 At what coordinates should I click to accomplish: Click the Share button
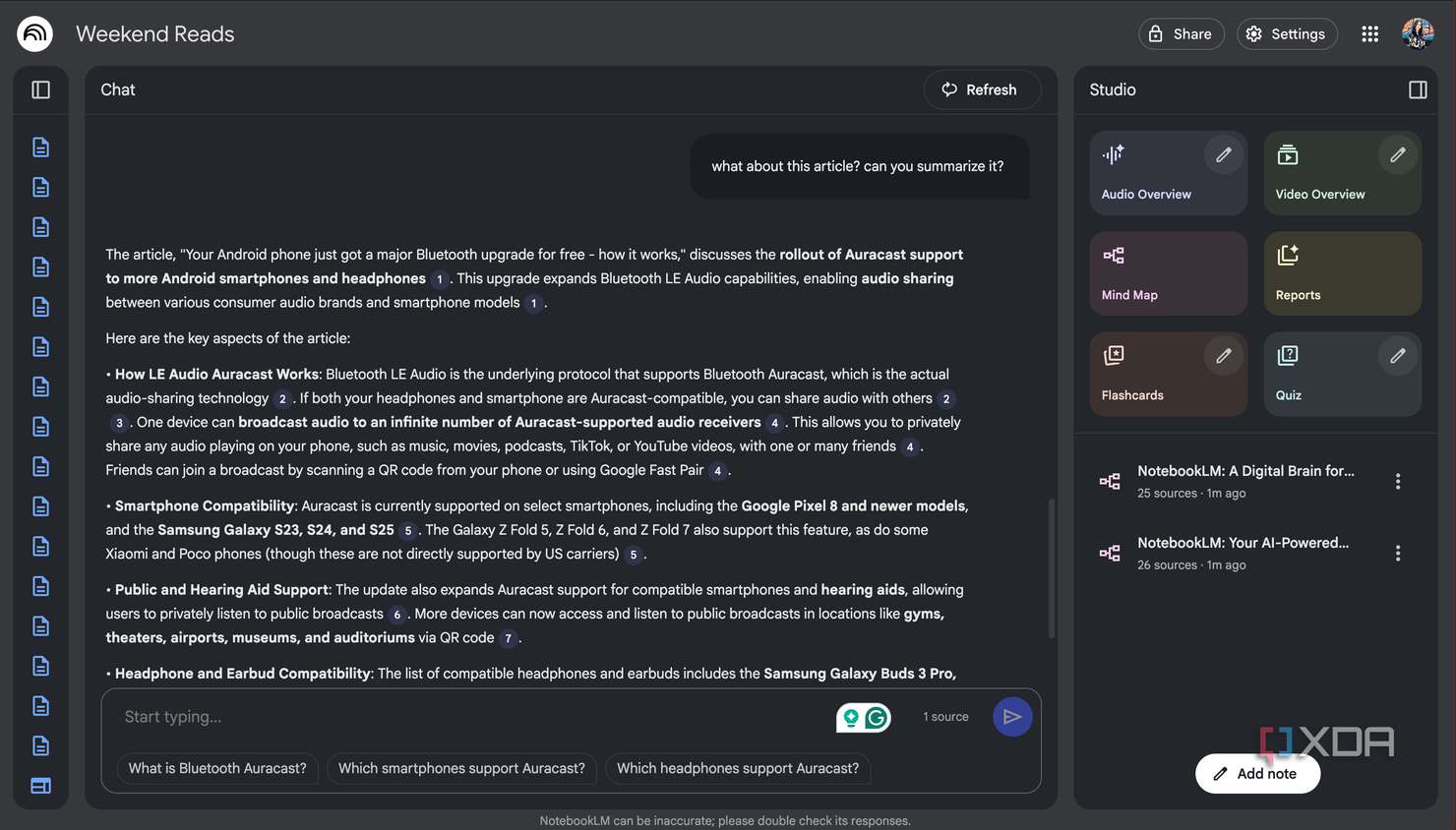pyautogui.click(x=1182, y=33)
